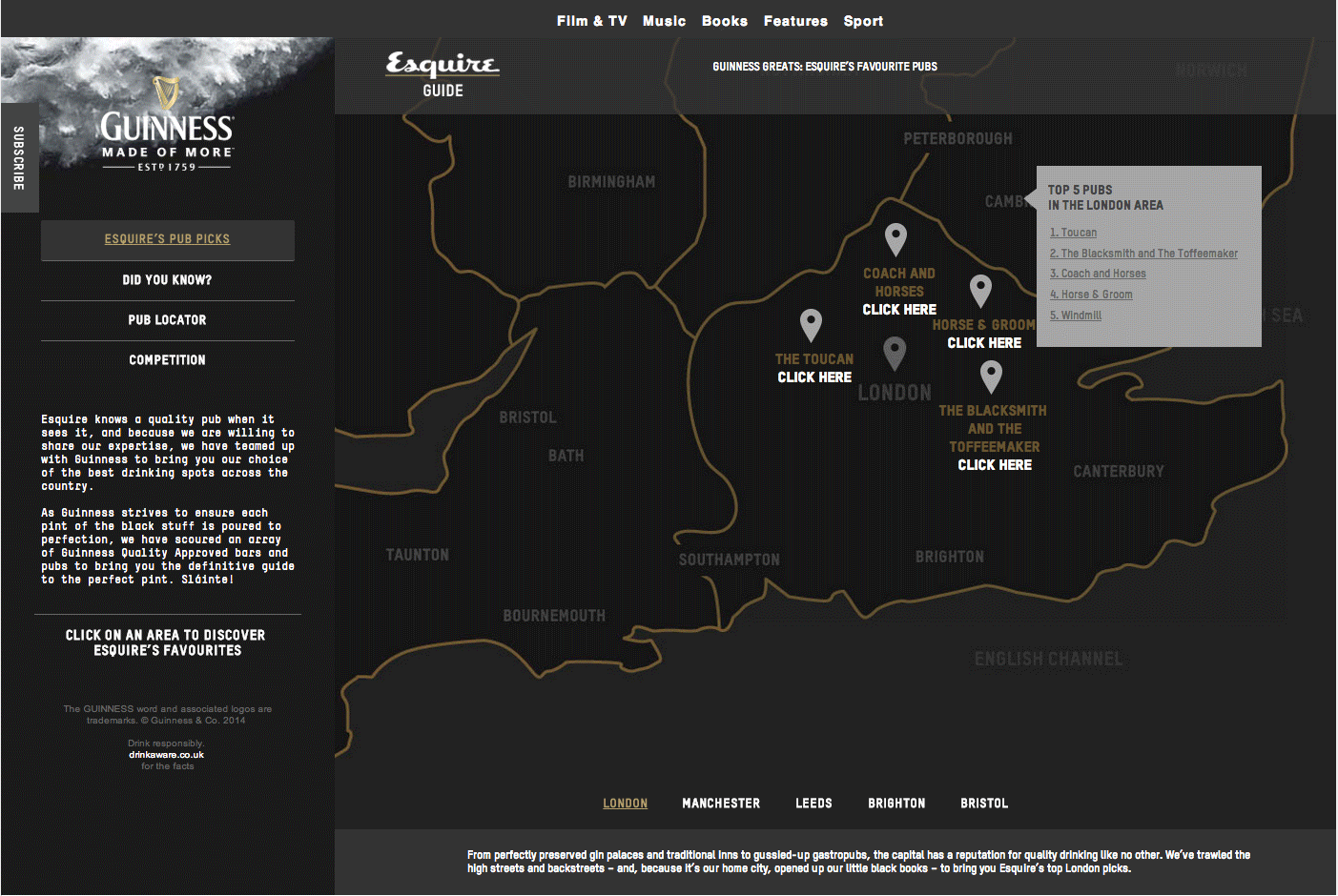Image resolution: width=1338 pixels, height=896 pixels.
Task: Click Here under Horse & Groom
Action: tap(984, 343)
